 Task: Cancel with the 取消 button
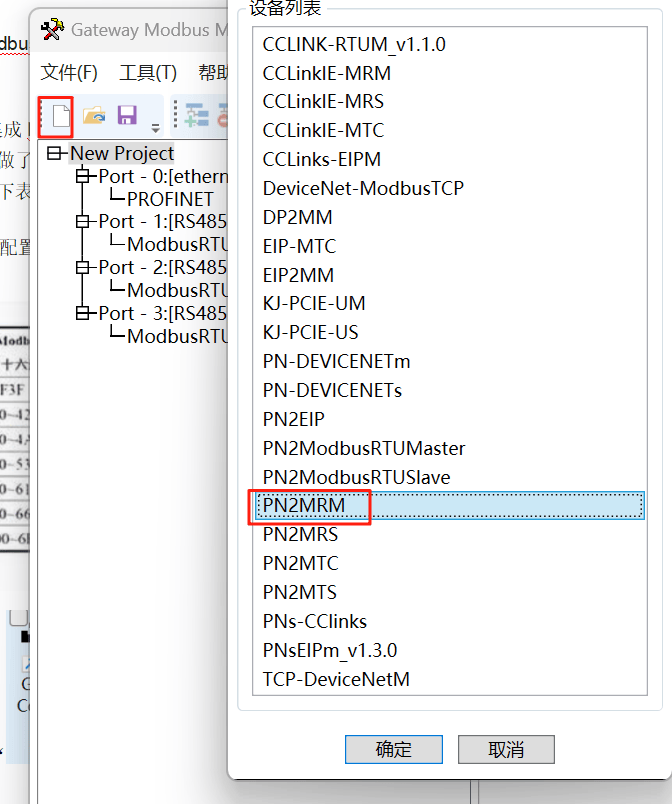(506, 749)
